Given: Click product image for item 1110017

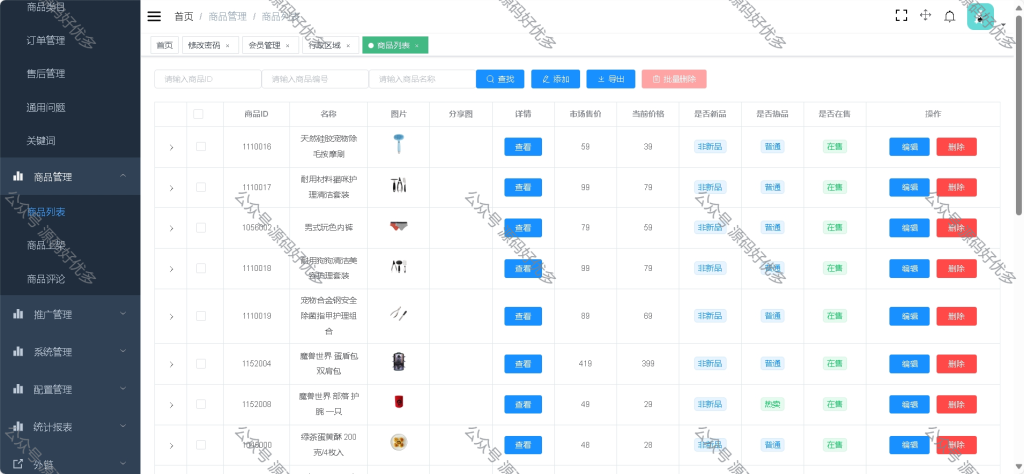Looking at the screenshot, I should (x=398, y=185).
